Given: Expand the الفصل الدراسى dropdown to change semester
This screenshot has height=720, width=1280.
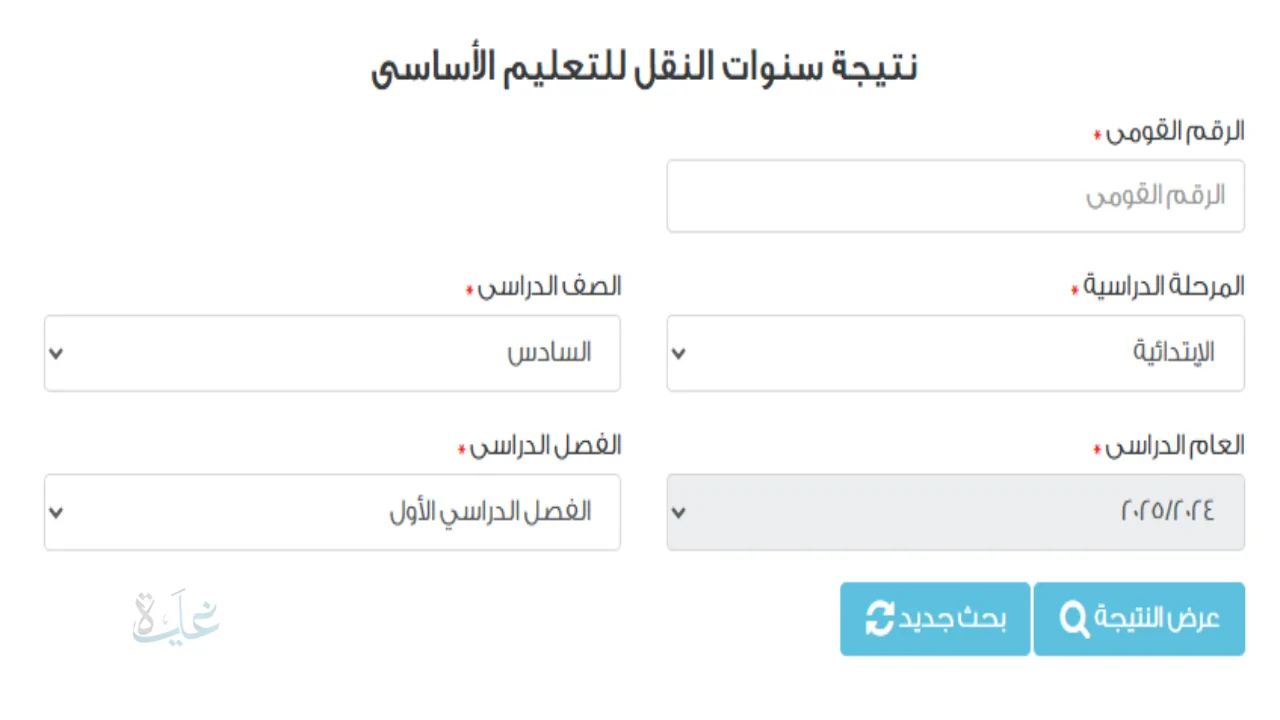Looking at the screenshot, I should (332, 512).
